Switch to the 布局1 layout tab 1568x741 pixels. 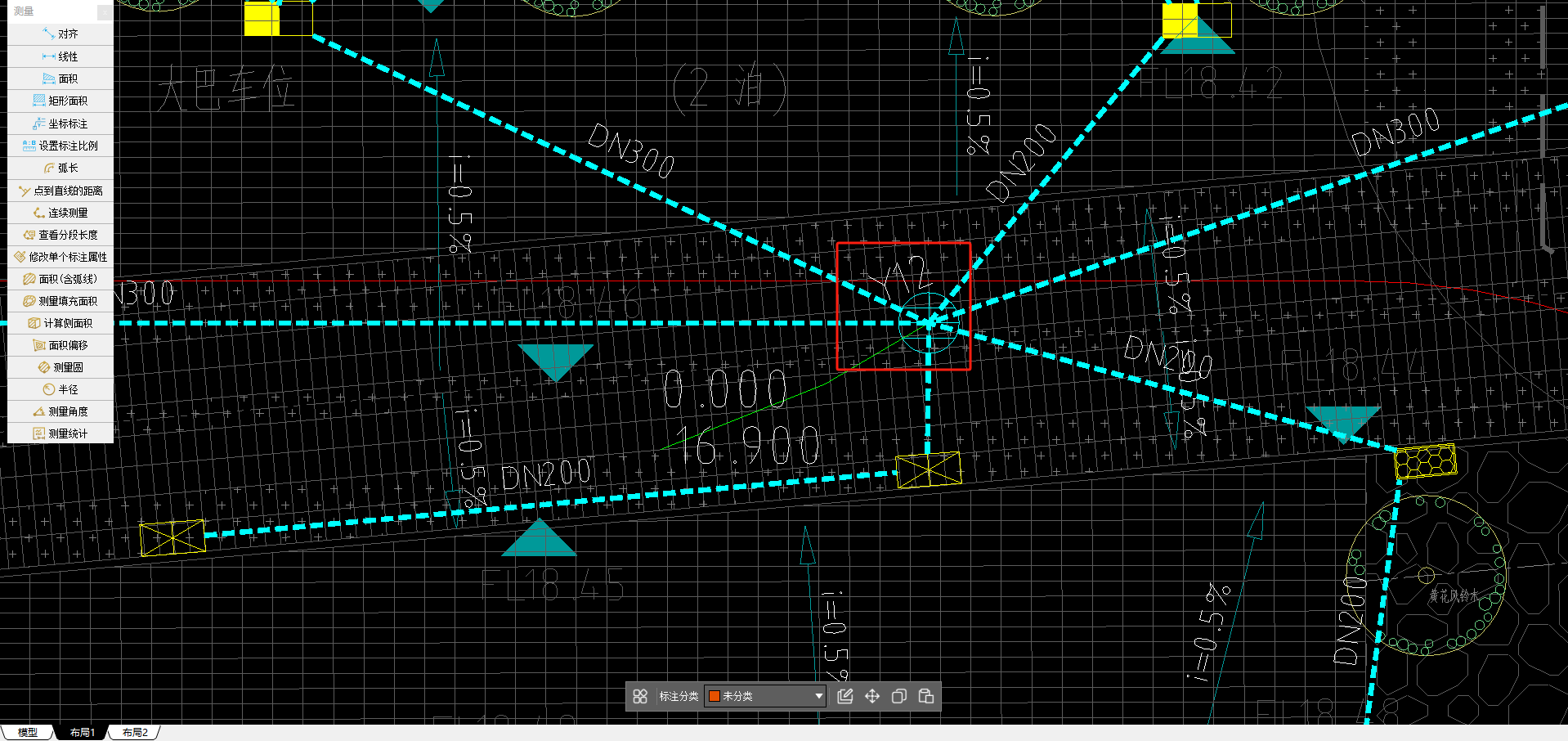click(x=82, y=733)
